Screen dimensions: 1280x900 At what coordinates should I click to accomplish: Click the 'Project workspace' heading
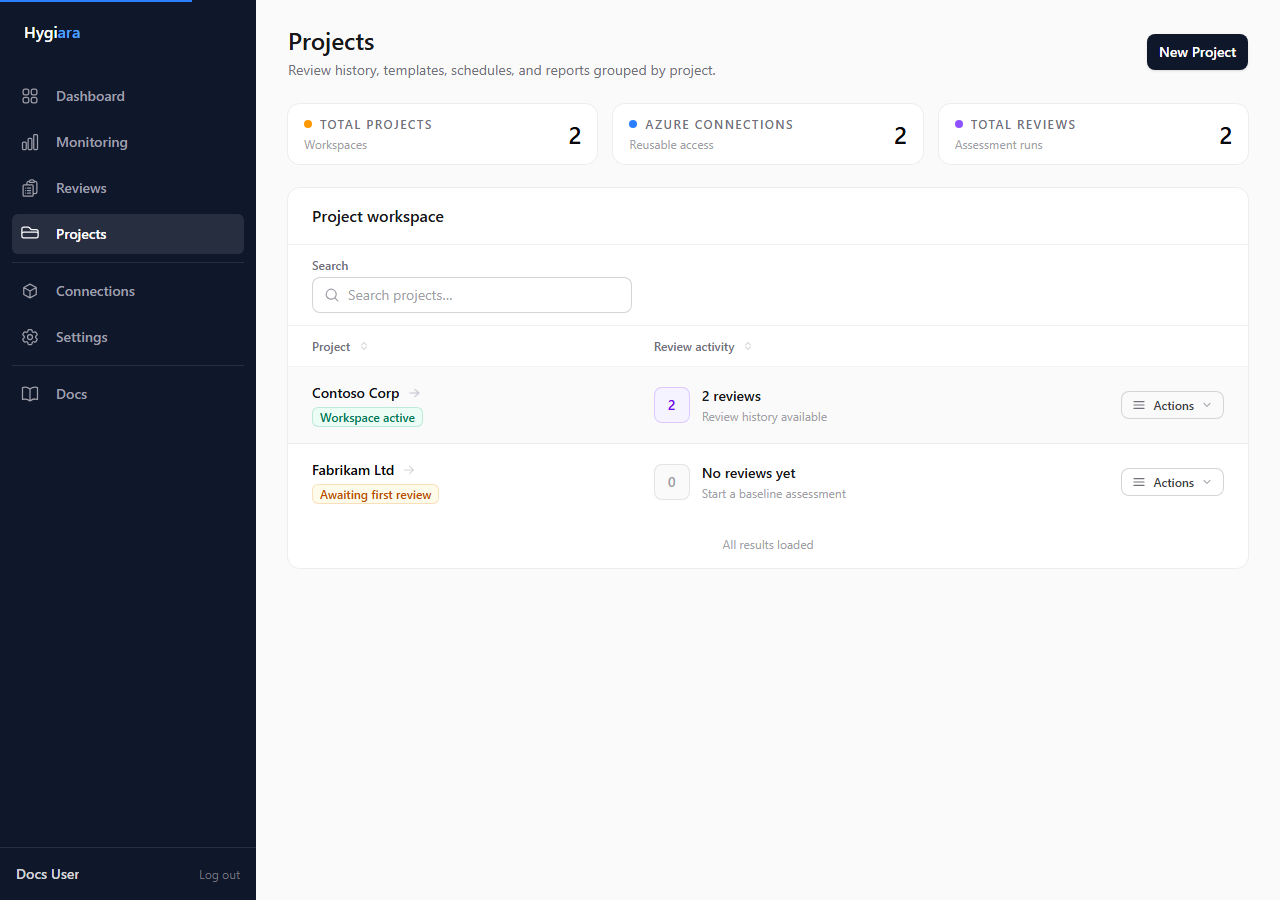point(378,216)
